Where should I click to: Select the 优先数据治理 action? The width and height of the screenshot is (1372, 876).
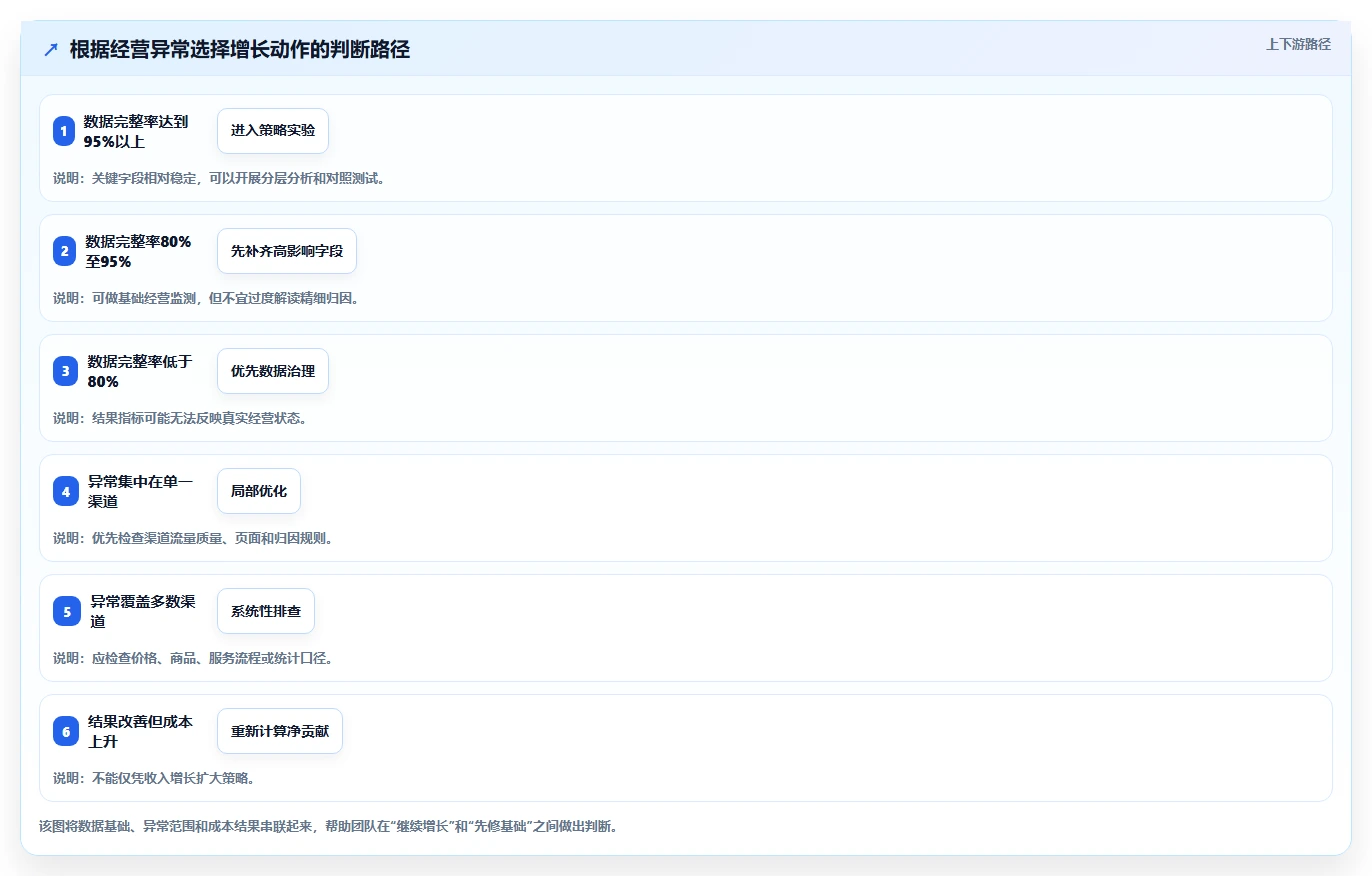click(x=273, y=371)
